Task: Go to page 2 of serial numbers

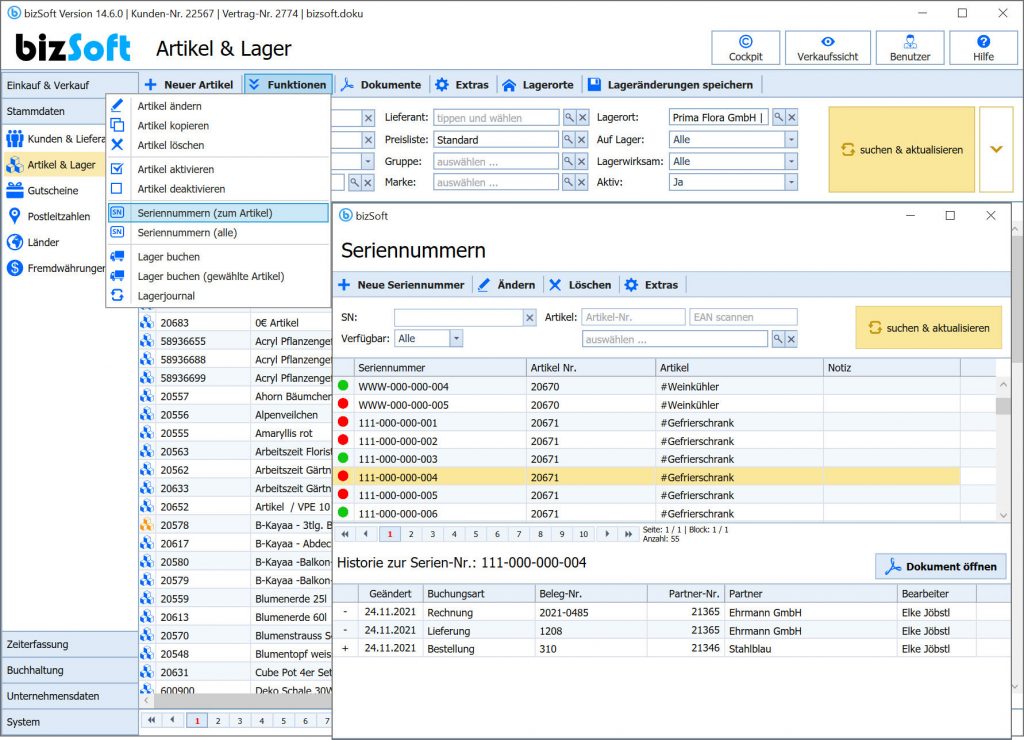Action: (411, 534)
